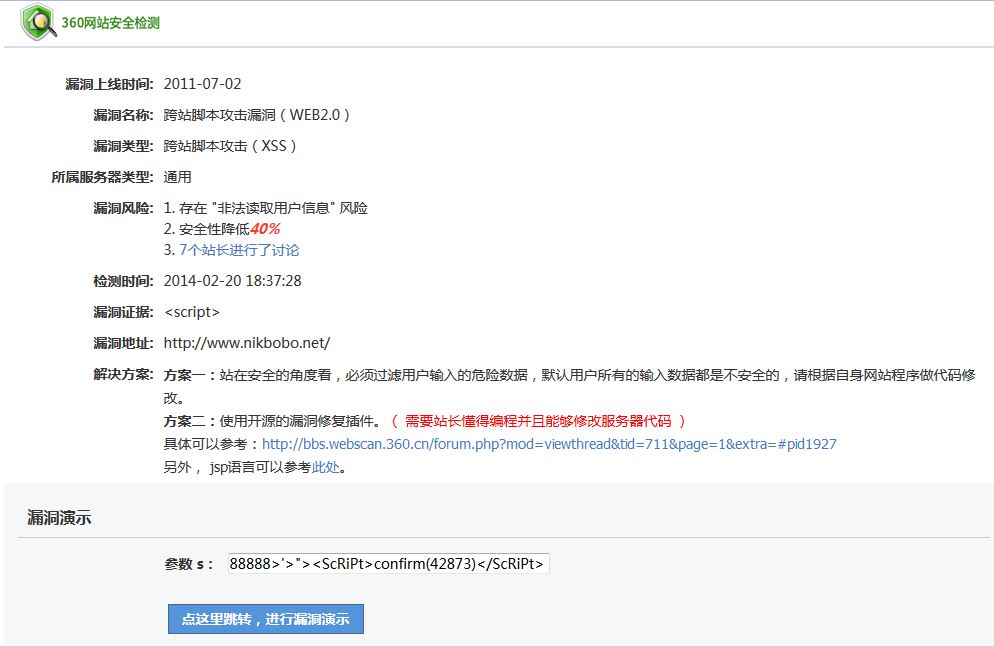This screenshot has width=994, height=646.
Task: Click the red note 需要站长懂得编程并且能够修改服务器代码
Action: click(x=538, y=421)
